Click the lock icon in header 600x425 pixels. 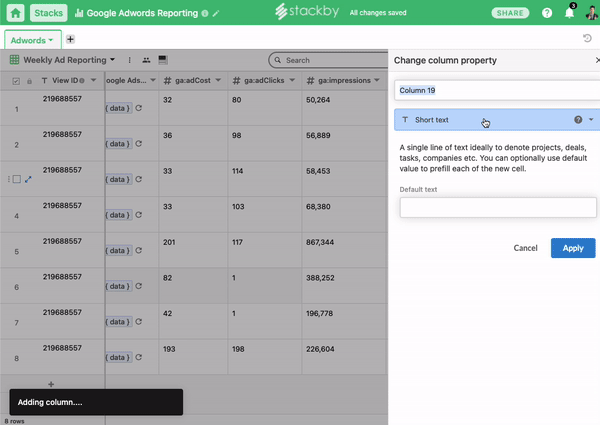point(29,81)
